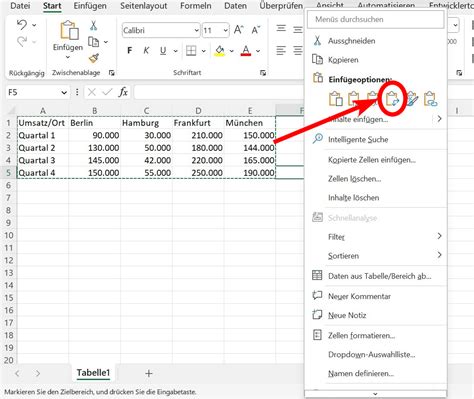Choose Intelligente Suche menu entry
This screenshot has height=399, width=474.
358,140
